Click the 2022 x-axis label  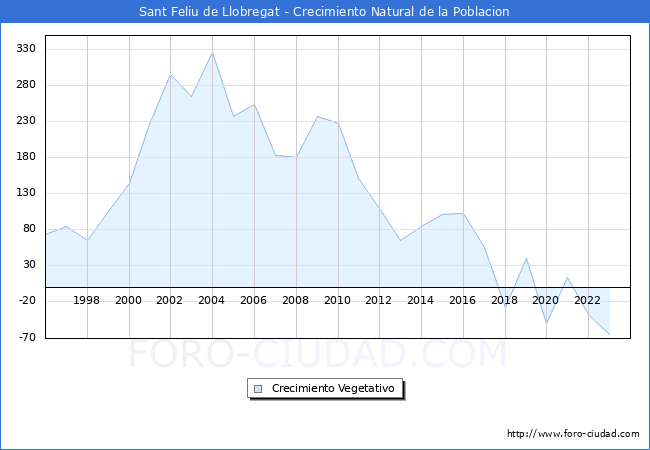(x=587, y=300)
